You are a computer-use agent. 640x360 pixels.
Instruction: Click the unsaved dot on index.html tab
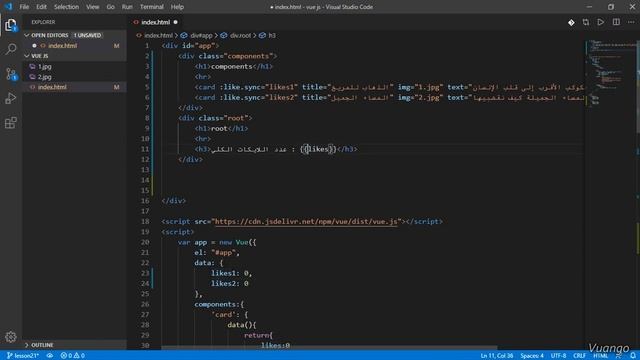click(x=176, y=22)
